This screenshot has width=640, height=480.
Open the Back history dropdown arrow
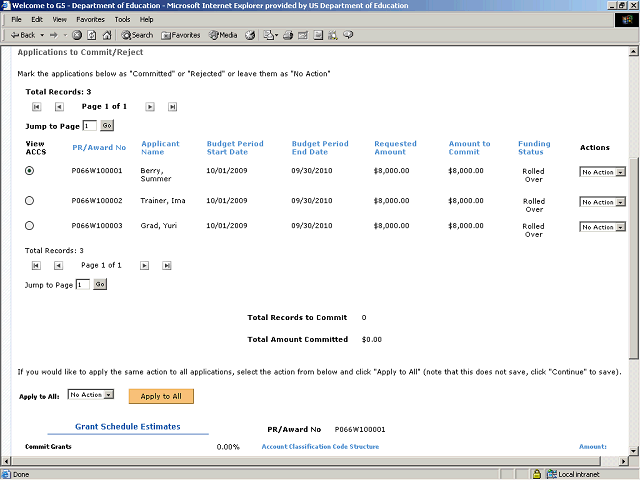click(x=42, y=36)
